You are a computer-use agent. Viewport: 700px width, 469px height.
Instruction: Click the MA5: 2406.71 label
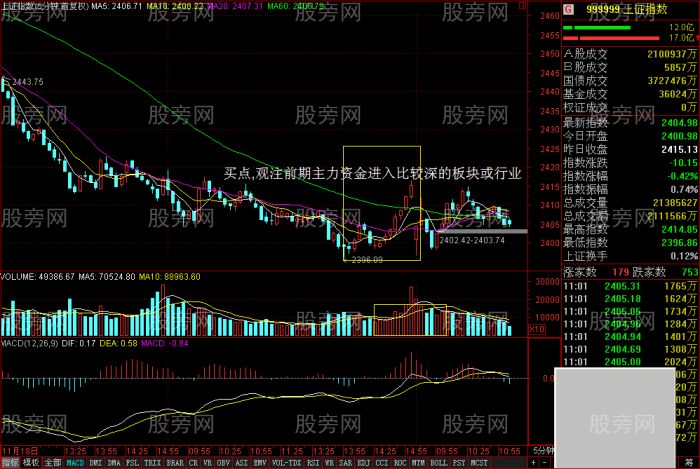117,6
